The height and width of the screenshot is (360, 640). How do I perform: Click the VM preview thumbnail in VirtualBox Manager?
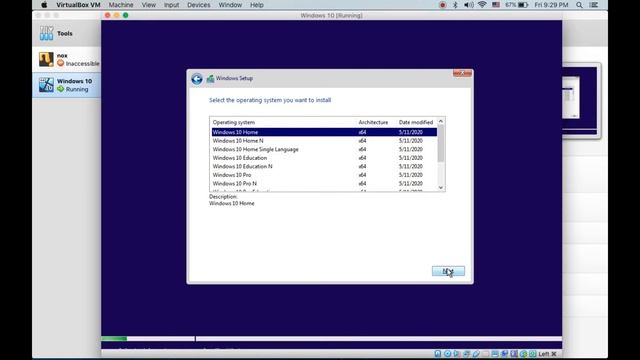click(x=580, y=100)
